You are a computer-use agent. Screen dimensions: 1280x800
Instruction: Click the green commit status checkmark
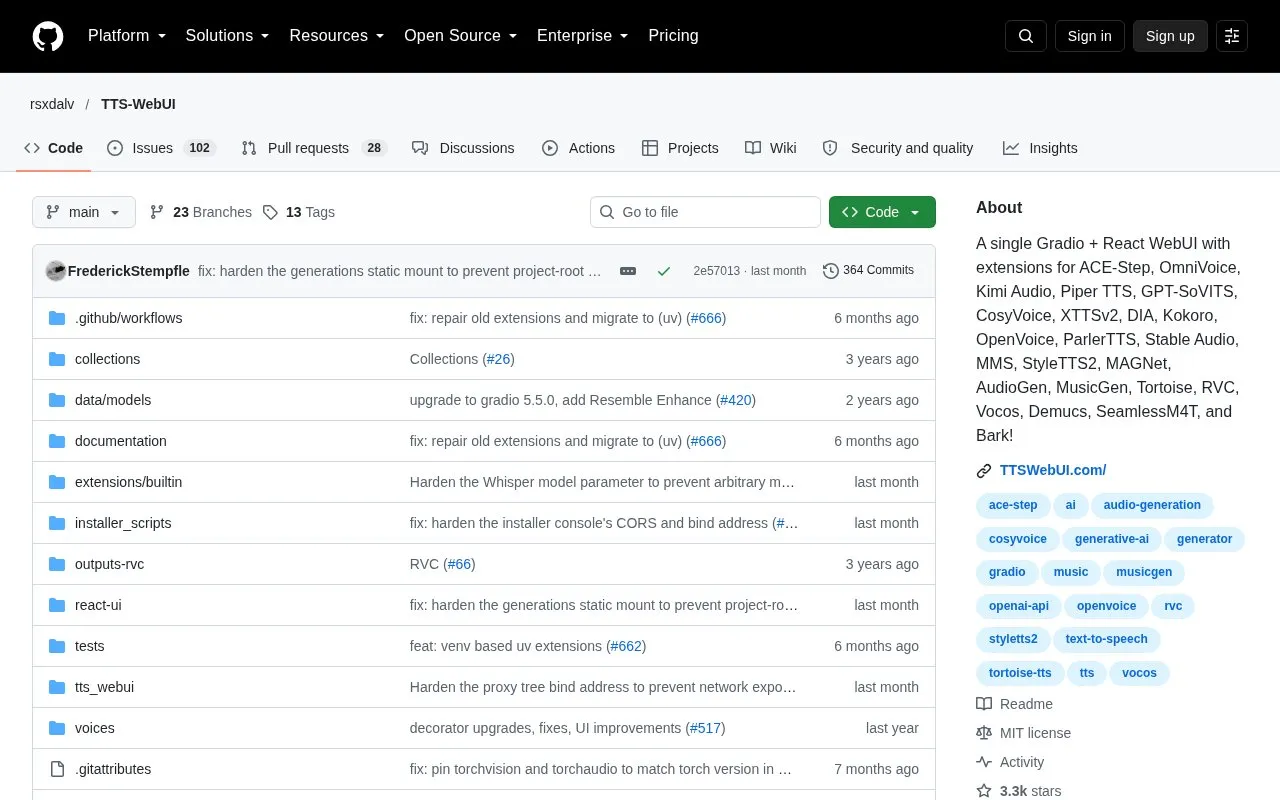coord(663,271)
